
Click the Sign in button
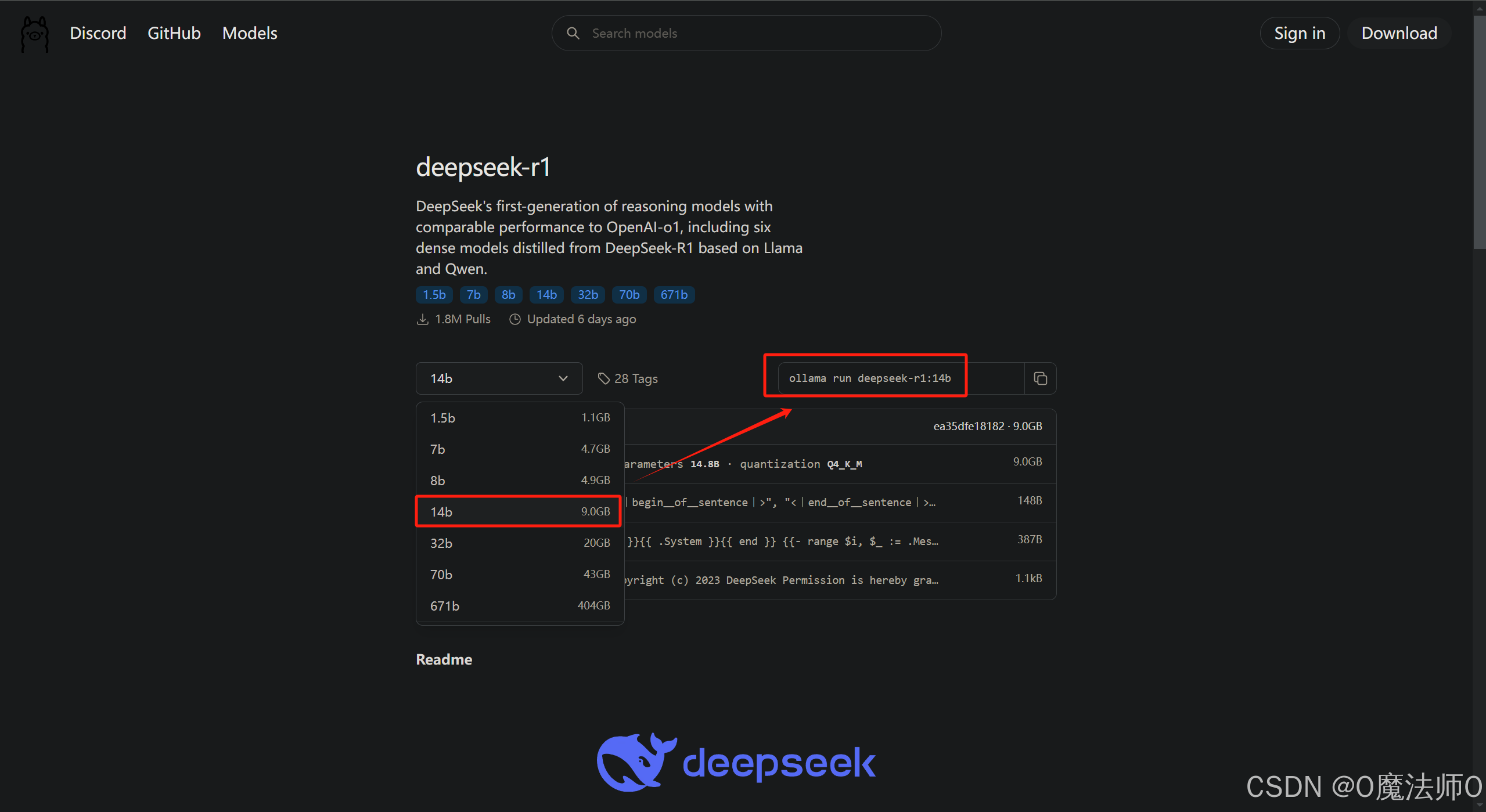(1299, 33)
